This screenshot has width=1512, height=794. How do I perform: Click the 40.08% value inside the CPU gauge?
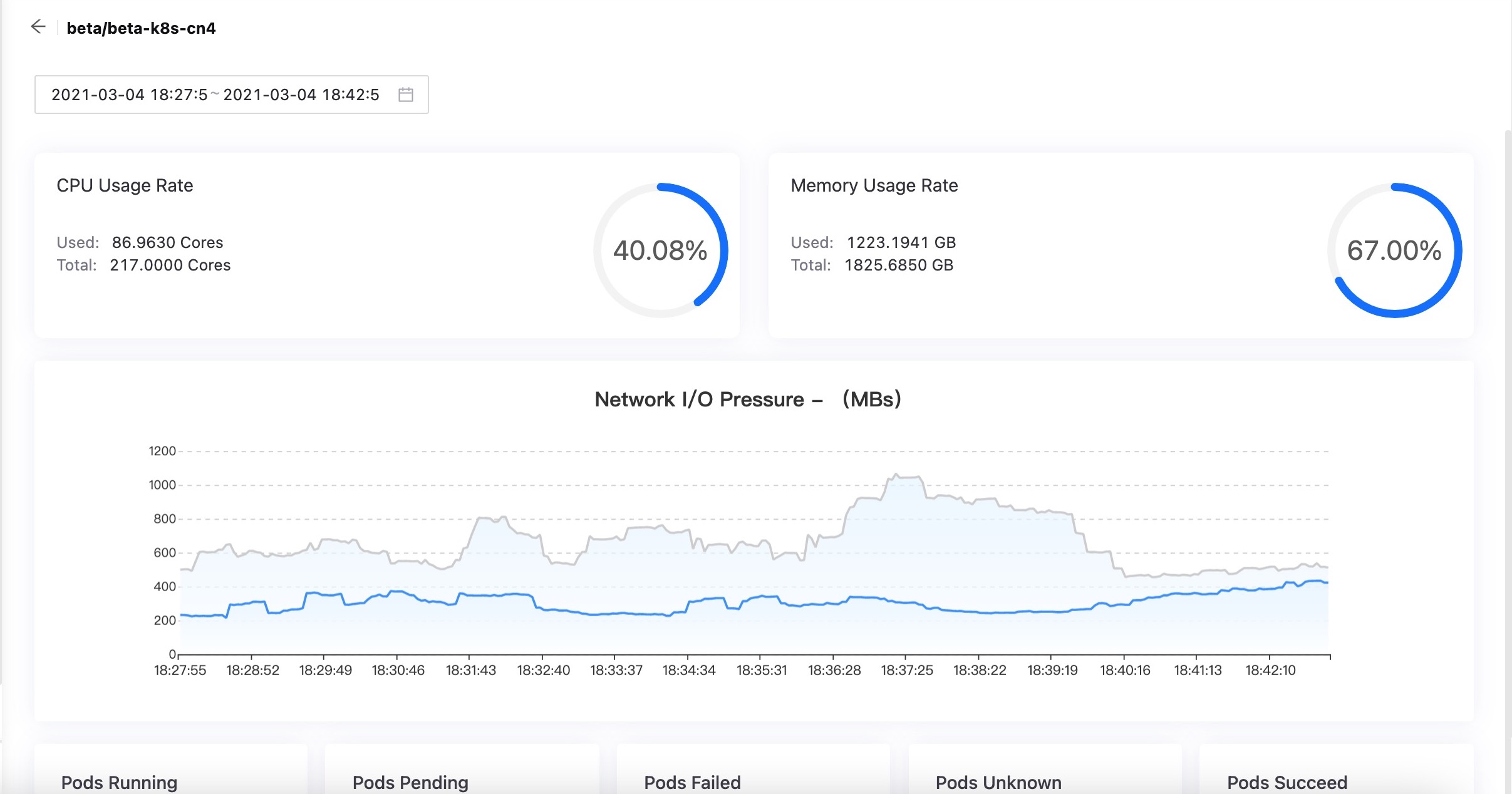pos(660,250)
